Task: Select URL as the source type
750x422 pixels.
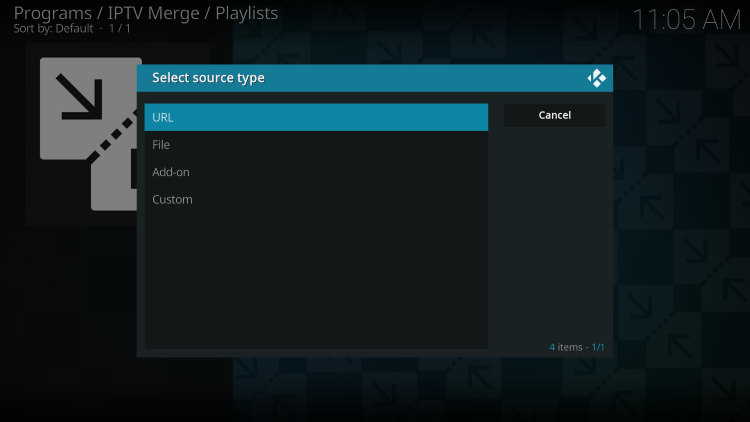Action: pos(315,117)
